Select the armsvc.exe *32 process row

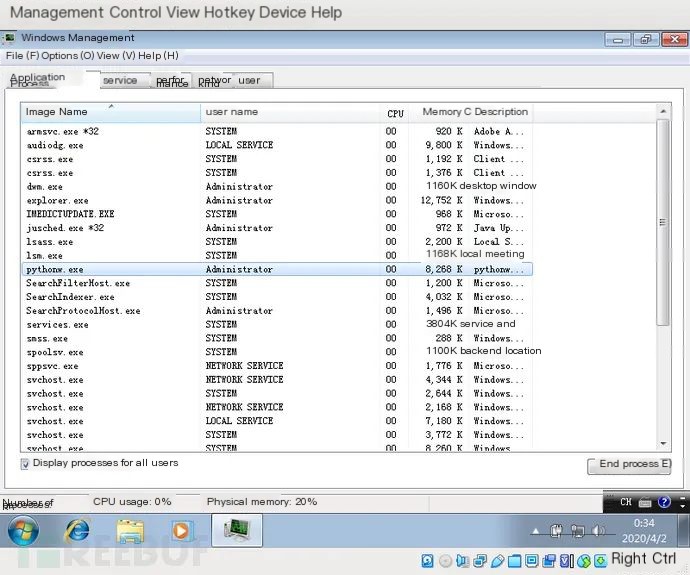[277, 132]
